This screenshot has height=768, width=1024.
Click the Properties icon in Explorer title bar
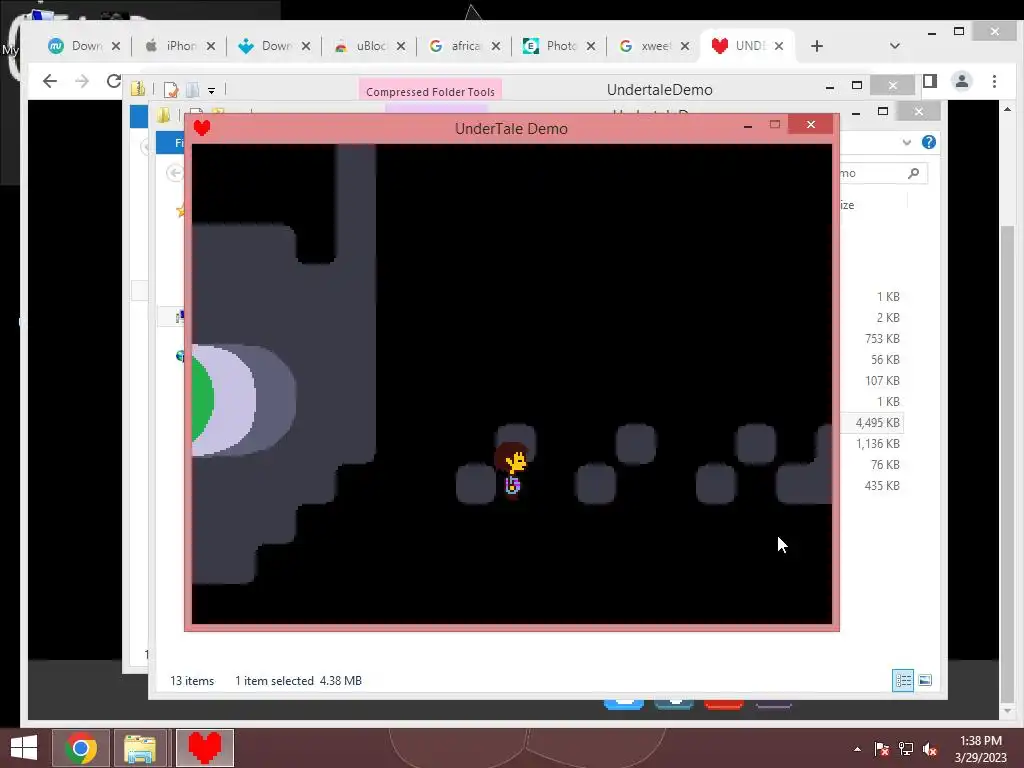pos(171,89)
